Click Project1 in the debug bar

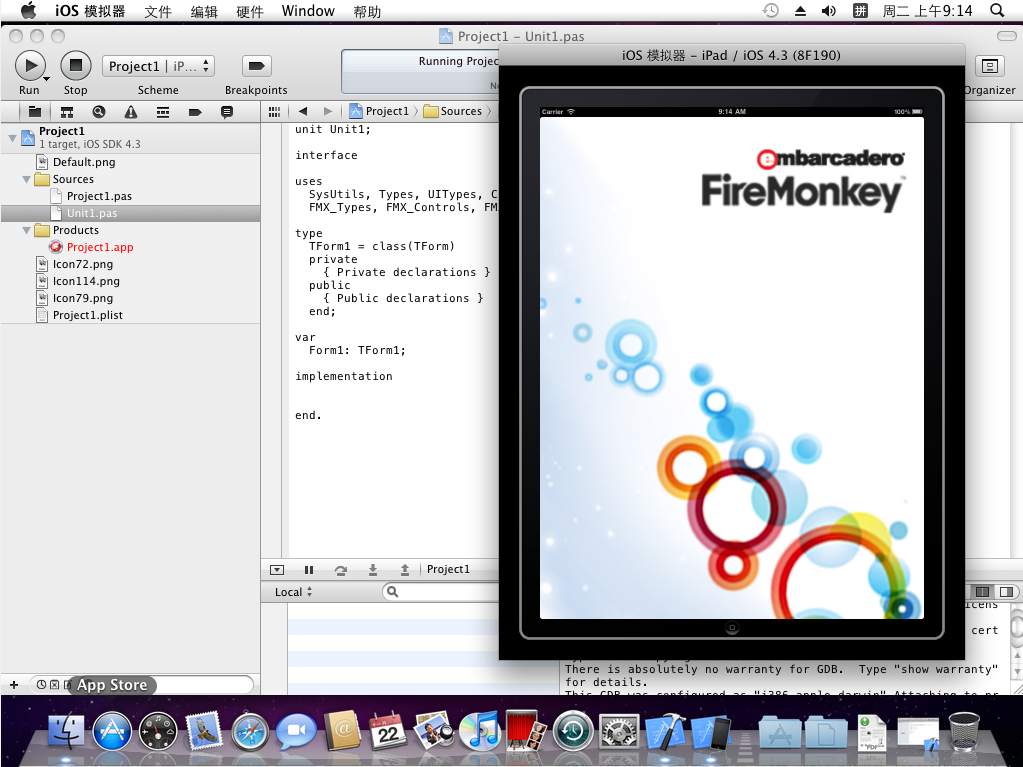[x=448, y=569]
